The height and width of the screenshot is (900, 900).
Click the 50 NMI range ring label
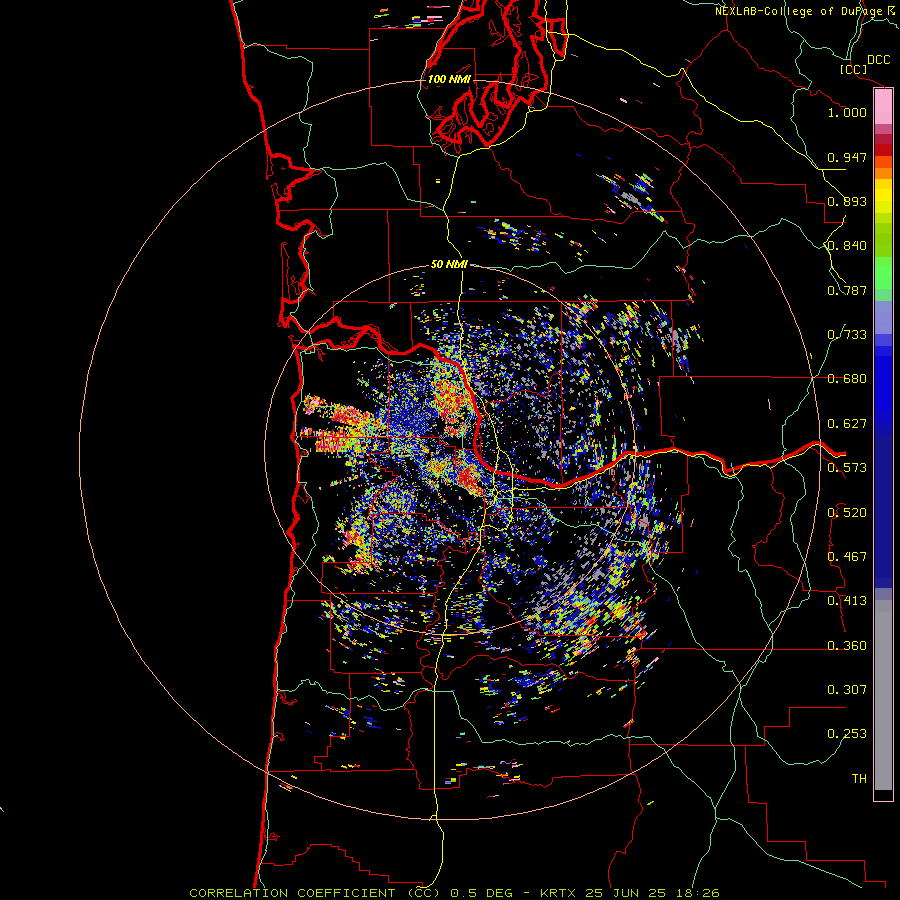click(449, 265)
